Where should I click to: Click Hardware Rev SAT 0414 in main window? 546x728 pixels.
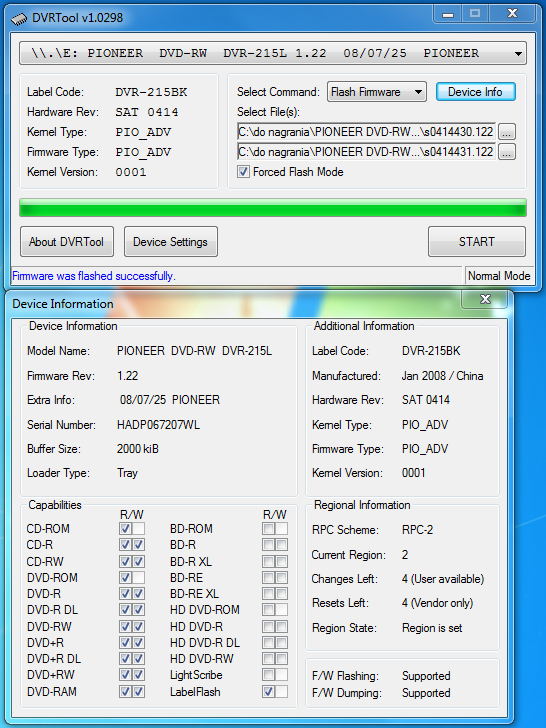point(147,112)
